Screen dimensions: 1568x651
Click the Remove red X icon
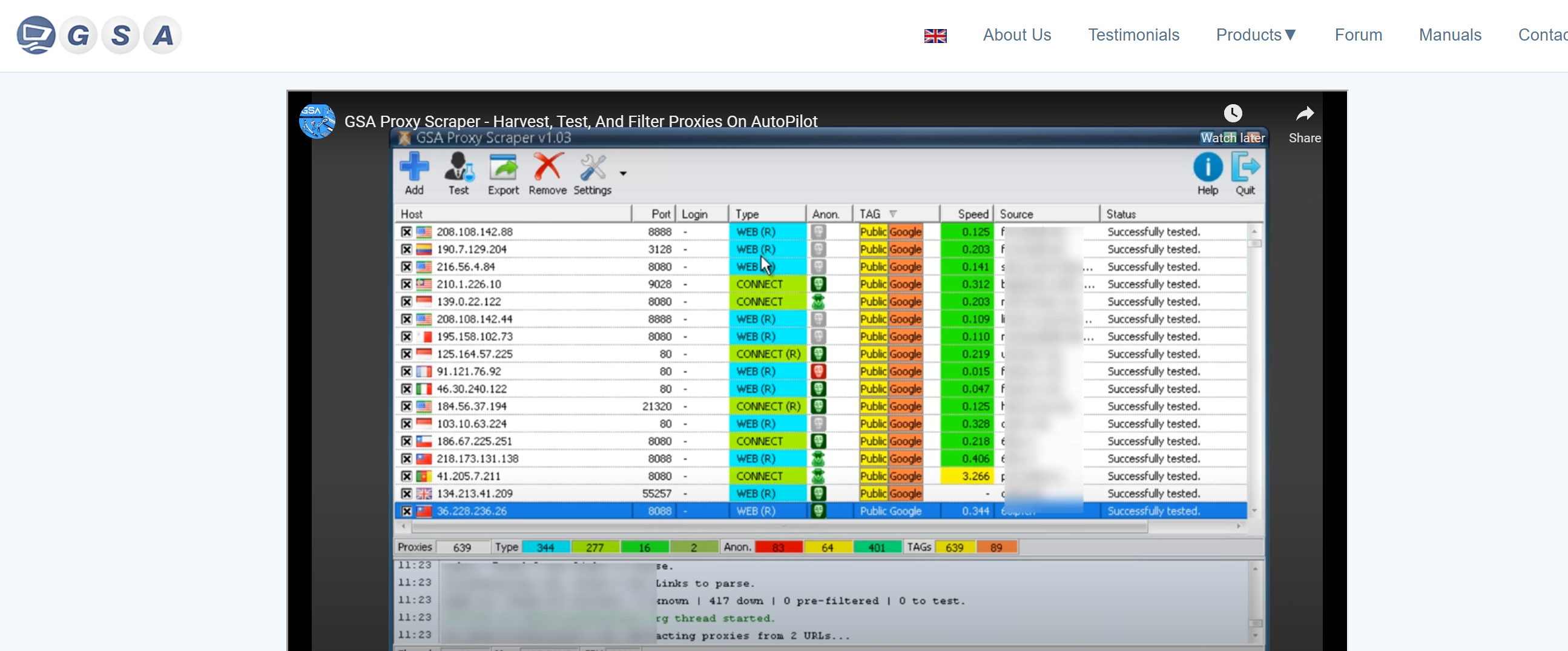click(548, 167)
